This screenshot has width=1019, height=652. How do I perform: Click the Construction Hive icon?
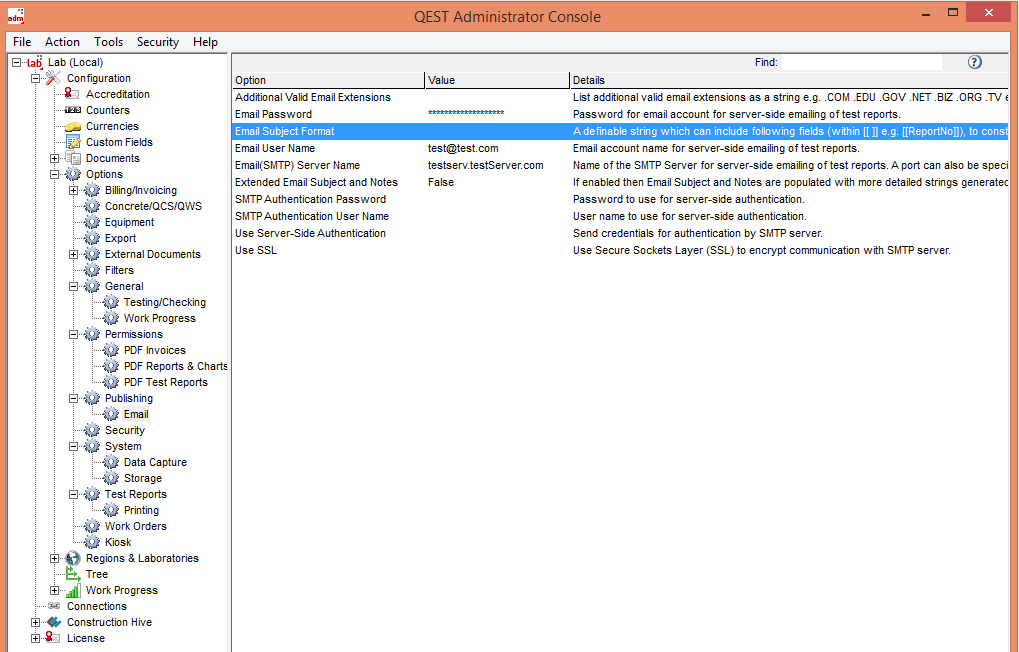[54, 622]
